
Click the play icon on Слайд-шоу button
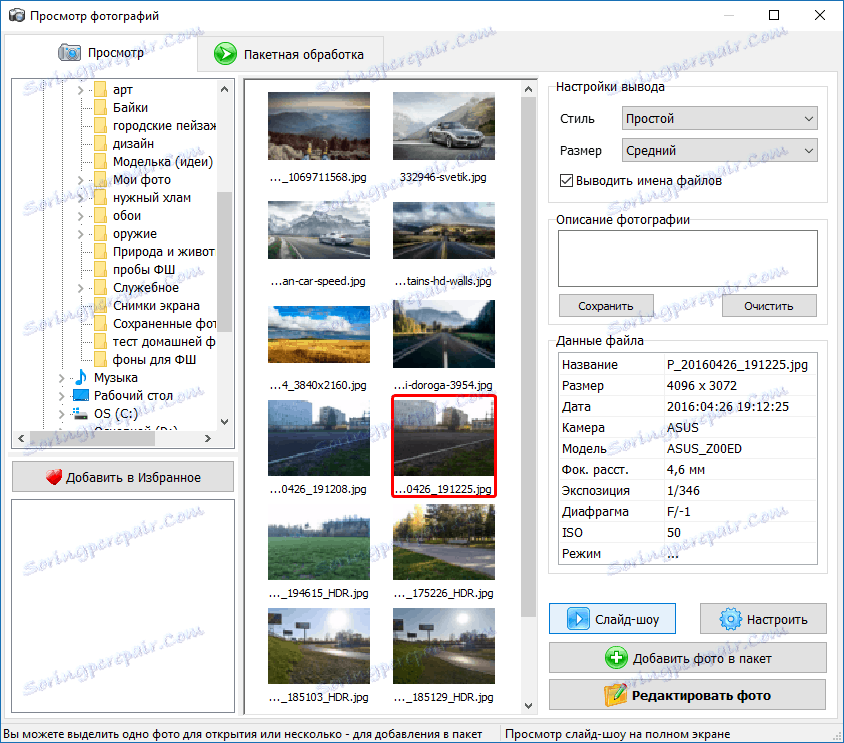578,619
